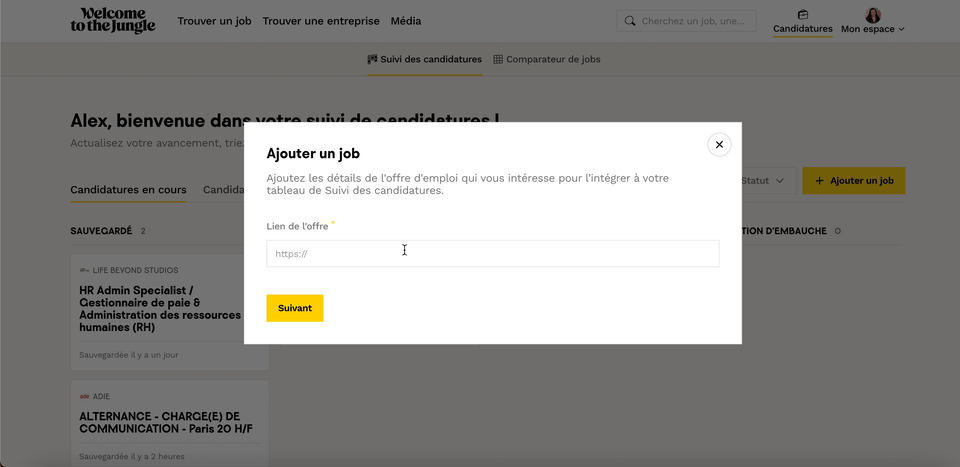The image size is (960, 467).
Task: Open Candidatures briefcase icon
Action: [x=802, y=14]
